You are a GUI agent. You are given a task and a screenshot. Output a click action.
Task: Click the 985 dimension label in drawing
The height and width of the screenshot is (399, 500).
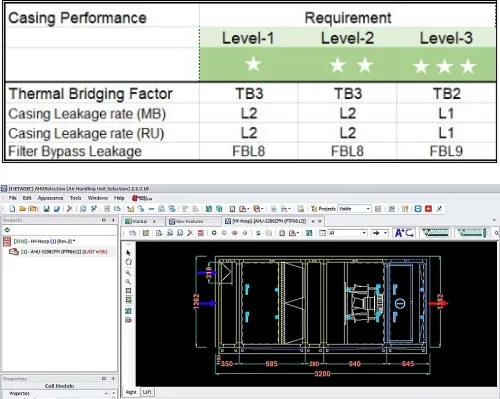click(271, 364)
